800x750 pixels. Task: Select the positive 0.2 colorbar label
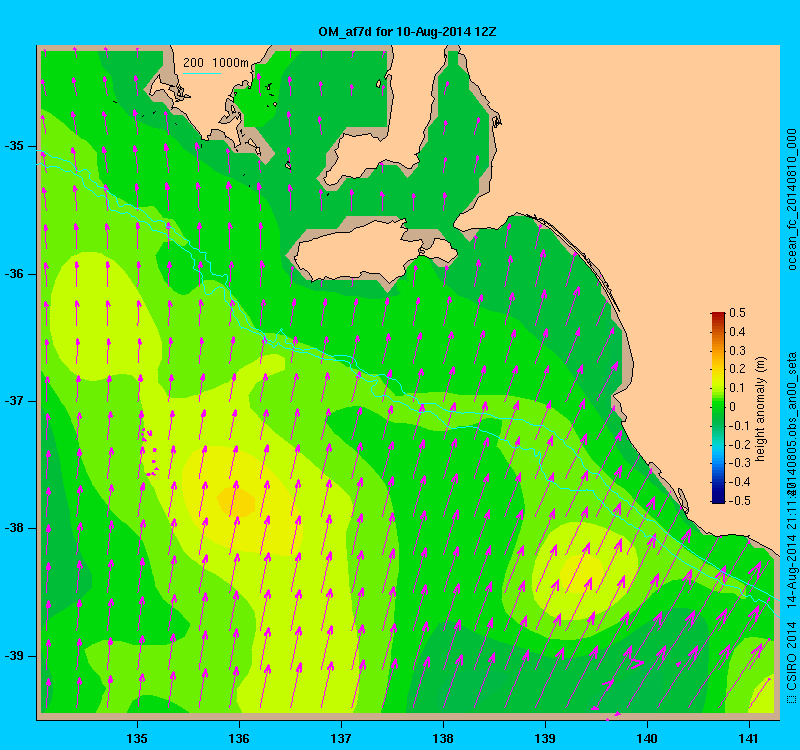737,369
